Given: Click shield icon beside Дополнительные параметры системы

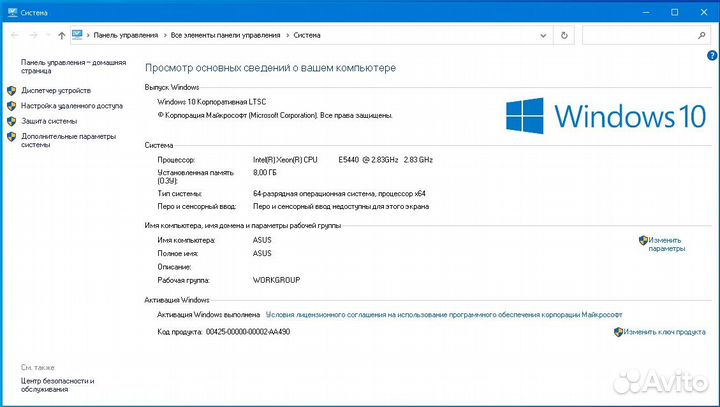Looking at the screenshot, I should click(x=12, y=136).
